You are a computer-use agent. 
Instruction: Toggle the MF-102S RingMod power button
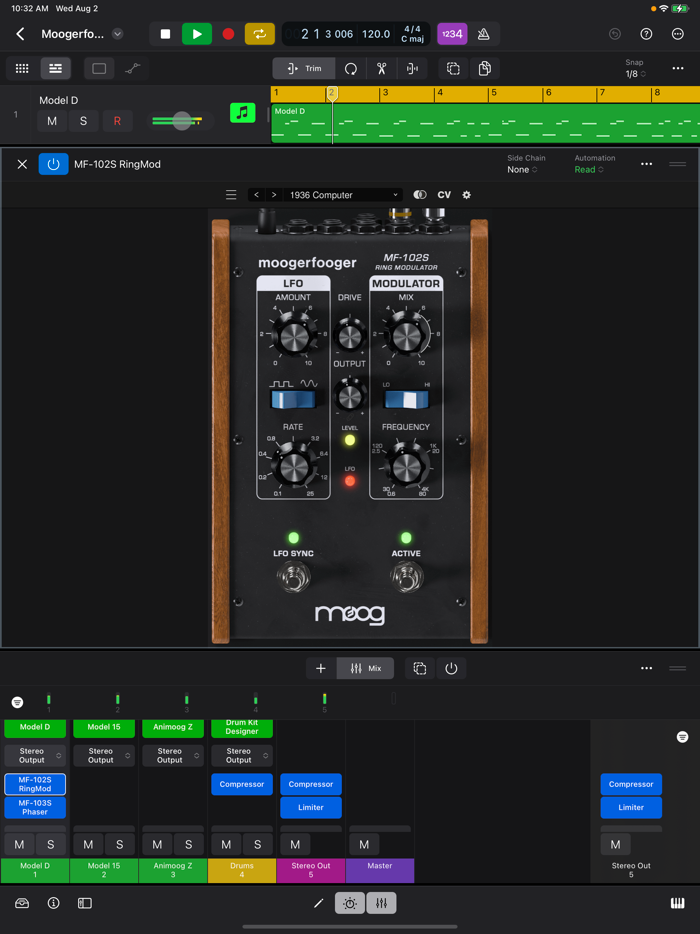[54, 164]
